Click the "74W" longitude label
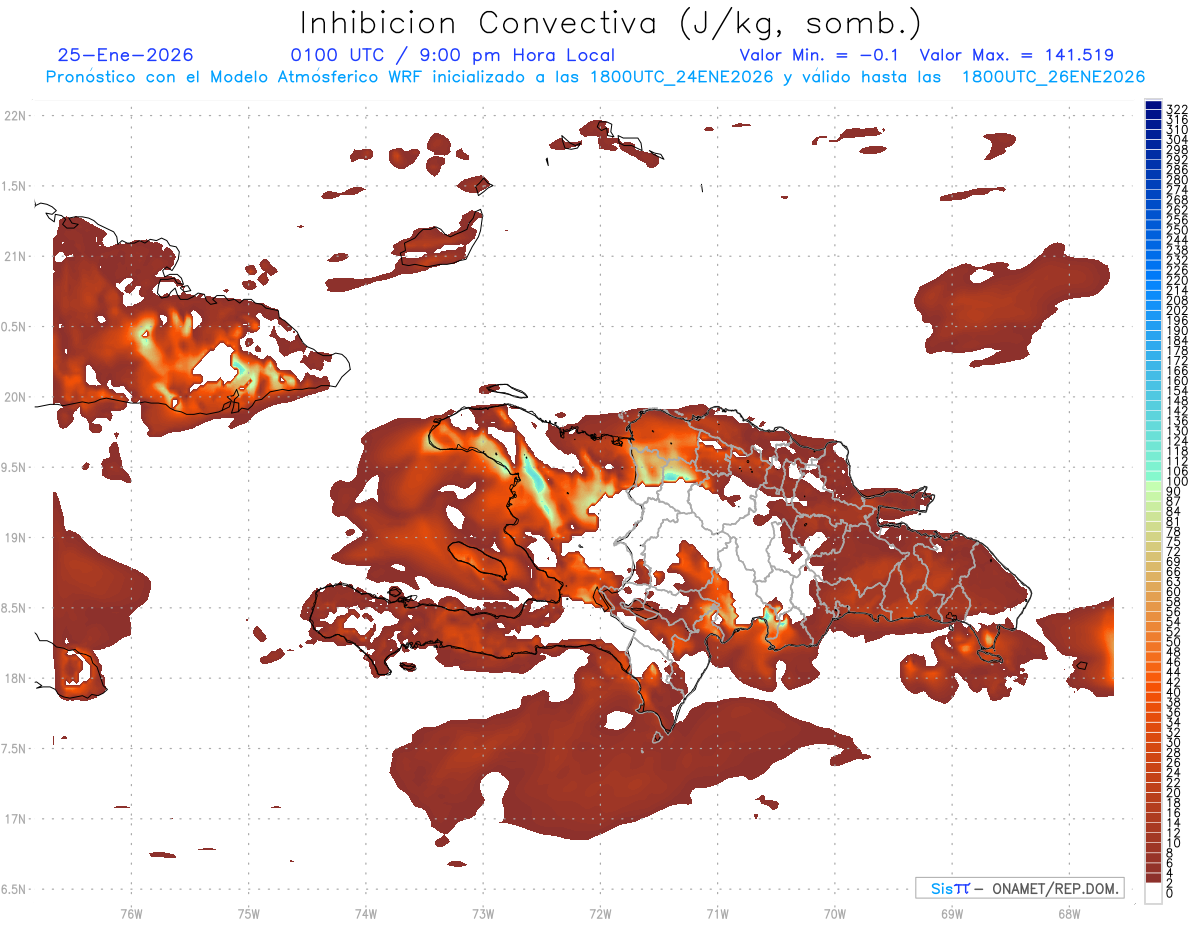Viewport: 1200px width, 927px height. [366, 913]
